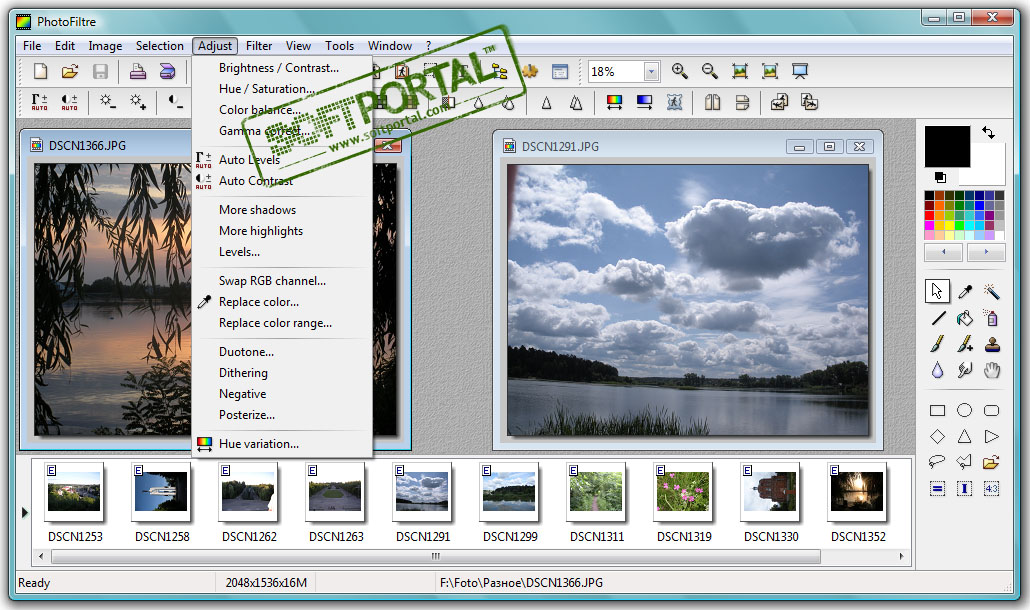Screen dimensions: 1030x610
Task: Choose the Rectangle selection shape
Action: (937, 410)
